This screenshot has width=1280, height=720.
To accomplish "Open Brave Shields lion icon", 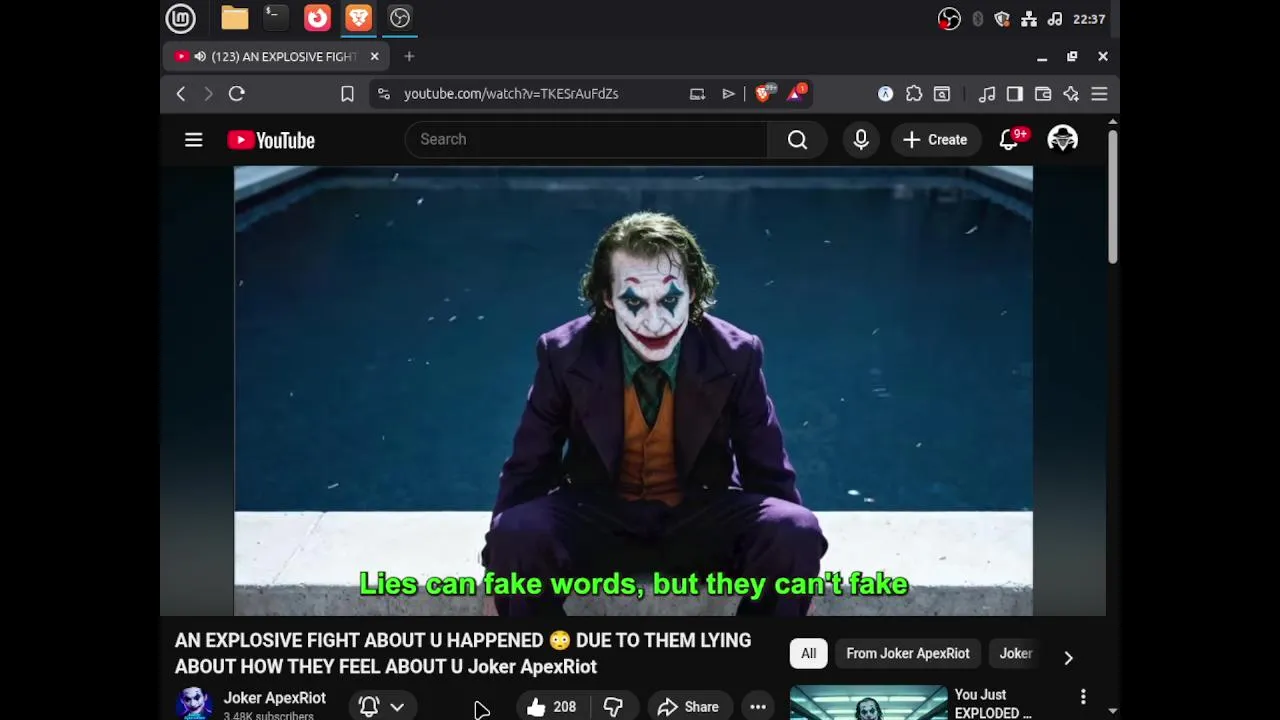I will [764, 93].
